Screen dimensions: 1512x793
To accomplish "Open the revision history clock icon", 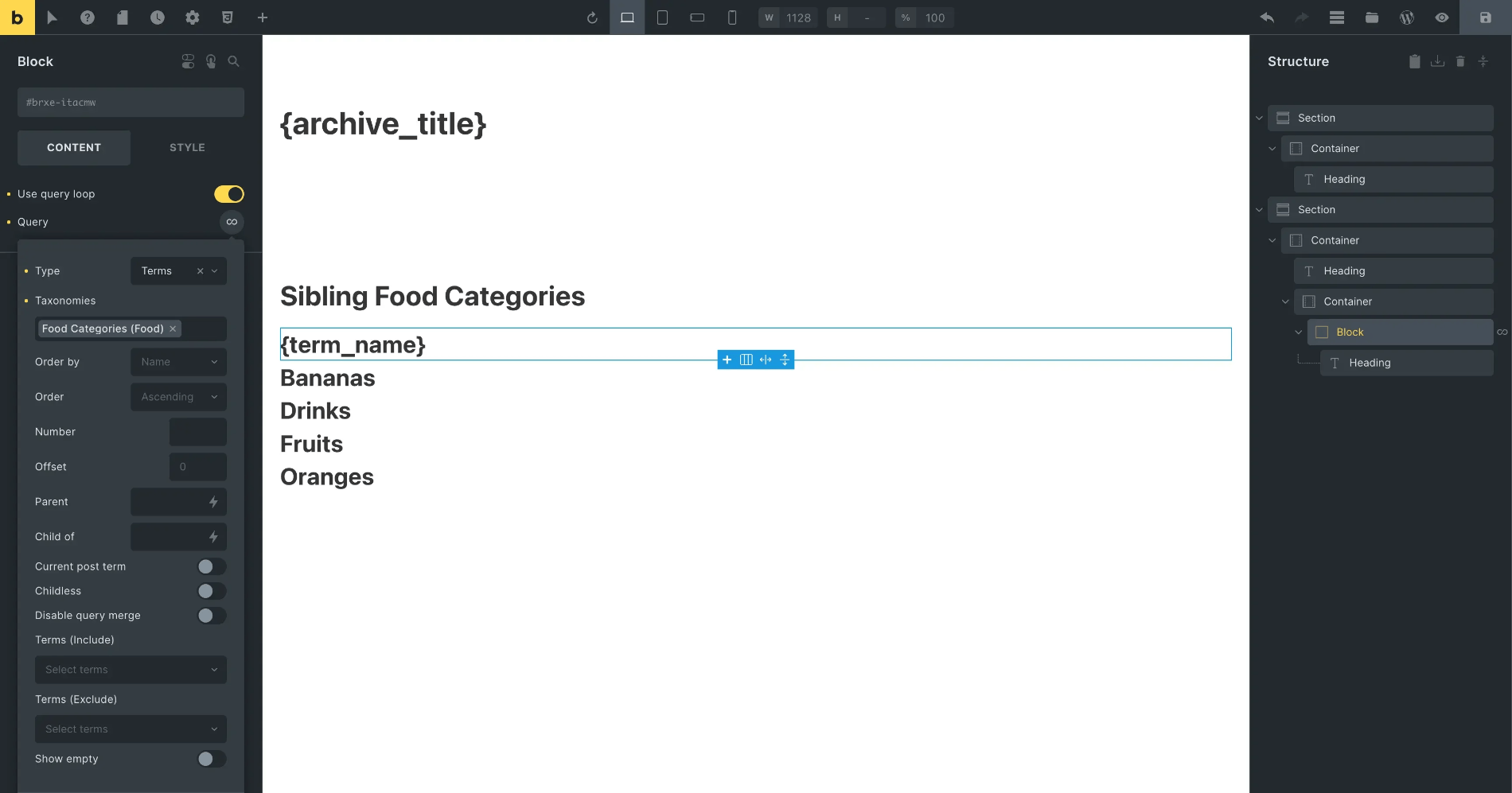I will click(157, 17).
